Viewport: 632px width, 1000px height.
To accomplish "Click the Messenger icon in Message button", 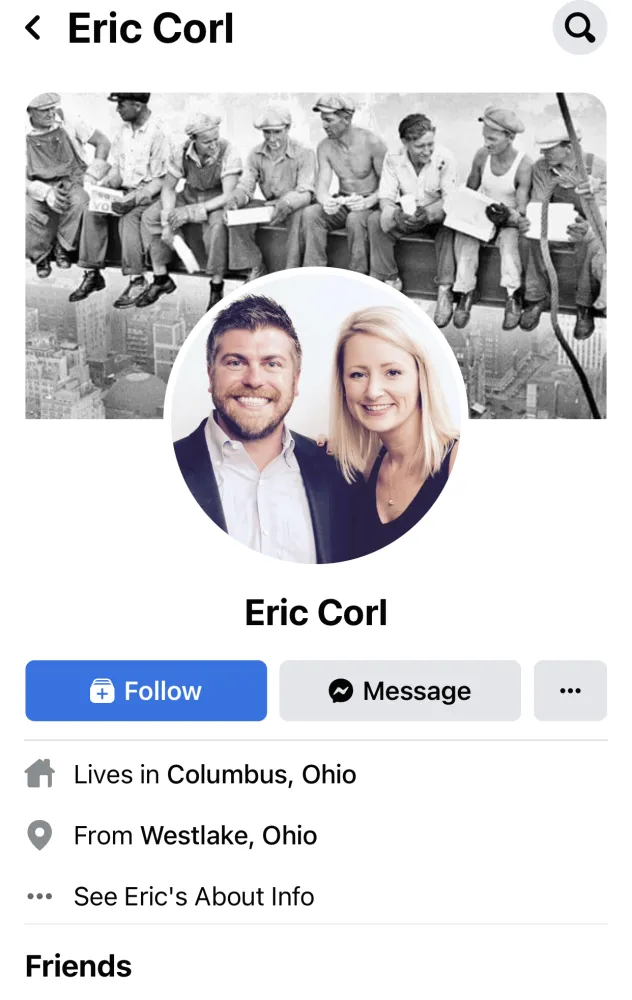I will pyautogui.click(x=341, y=691).
